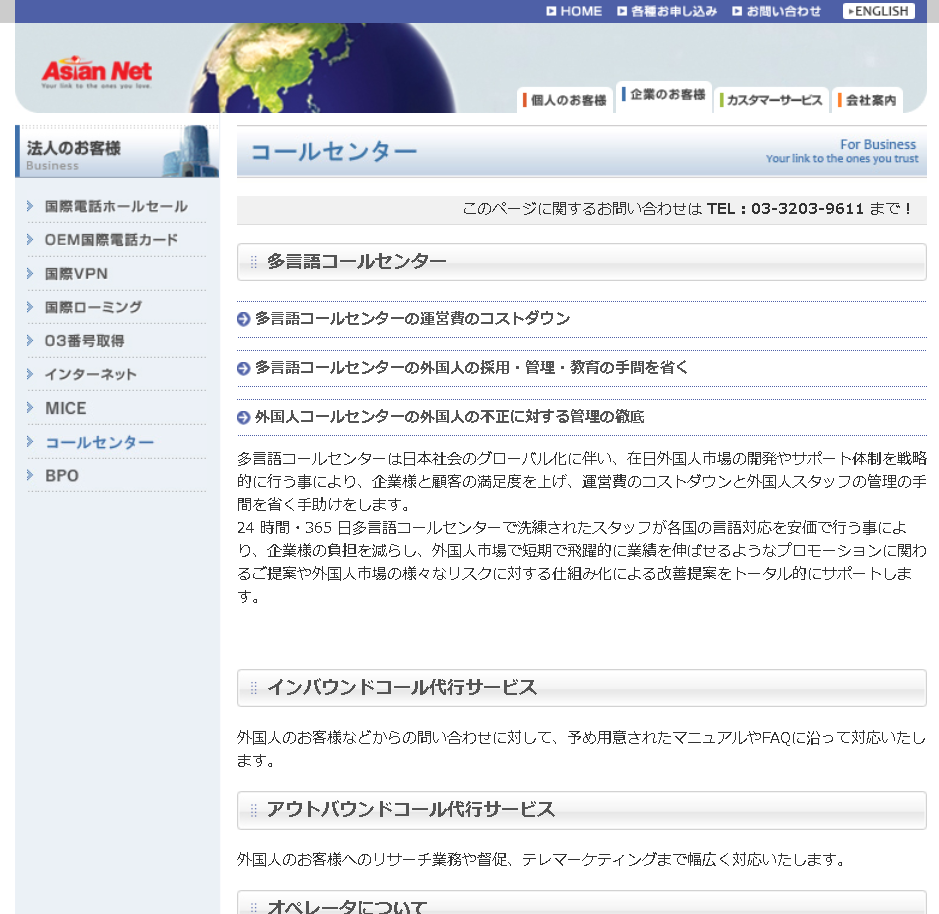The width and height of the screenshot is (939, 914).
Task: Click the Asian Net logo
Action: coord(96,72)
